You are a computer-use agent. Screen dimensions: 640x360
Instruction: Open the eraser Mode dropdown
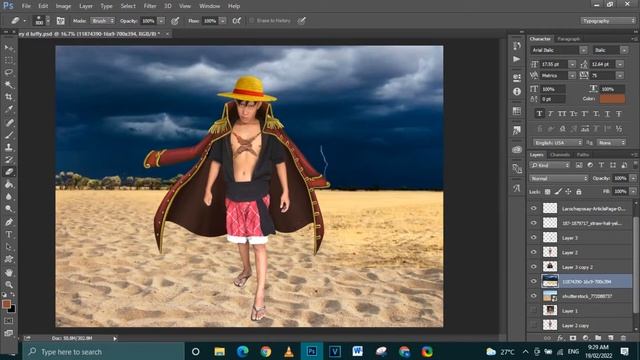102,21
